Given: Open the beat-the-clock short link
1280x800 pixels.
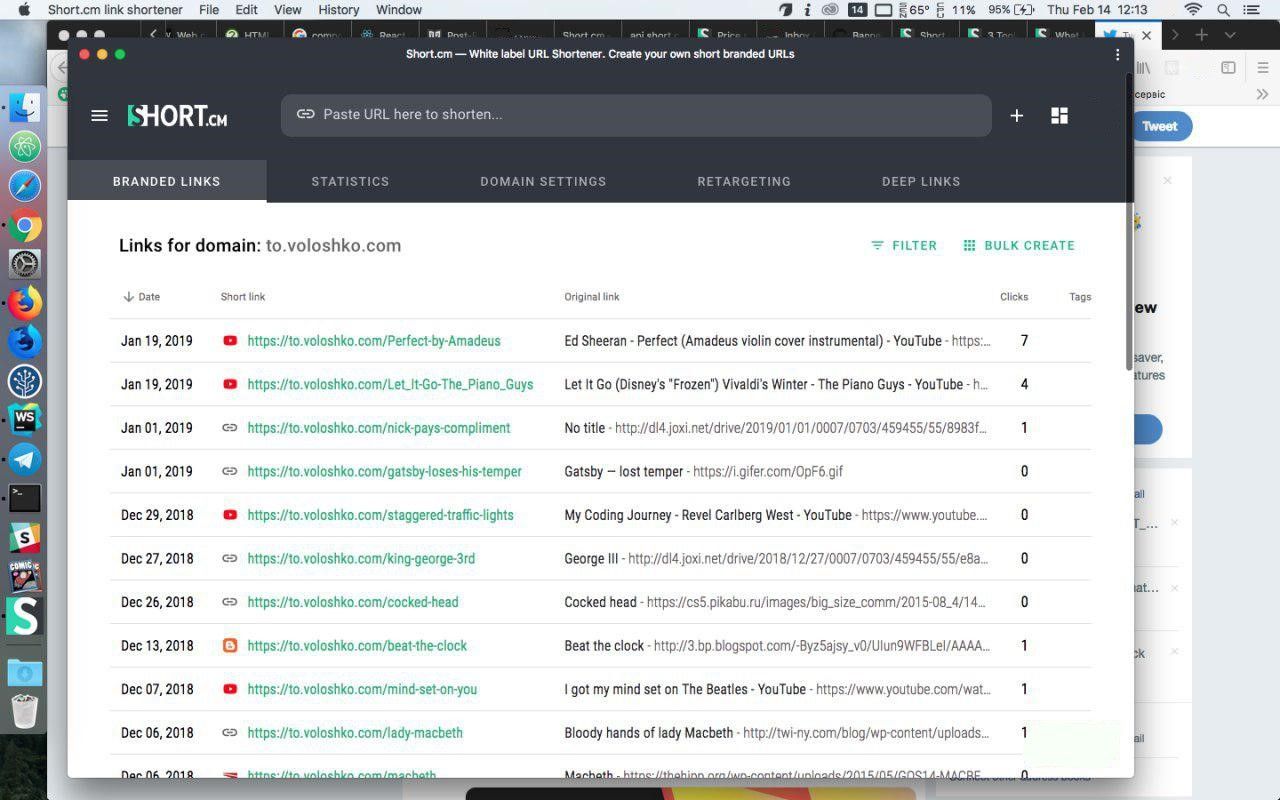Looking at the screenshot, I should [x=357, y=646].
